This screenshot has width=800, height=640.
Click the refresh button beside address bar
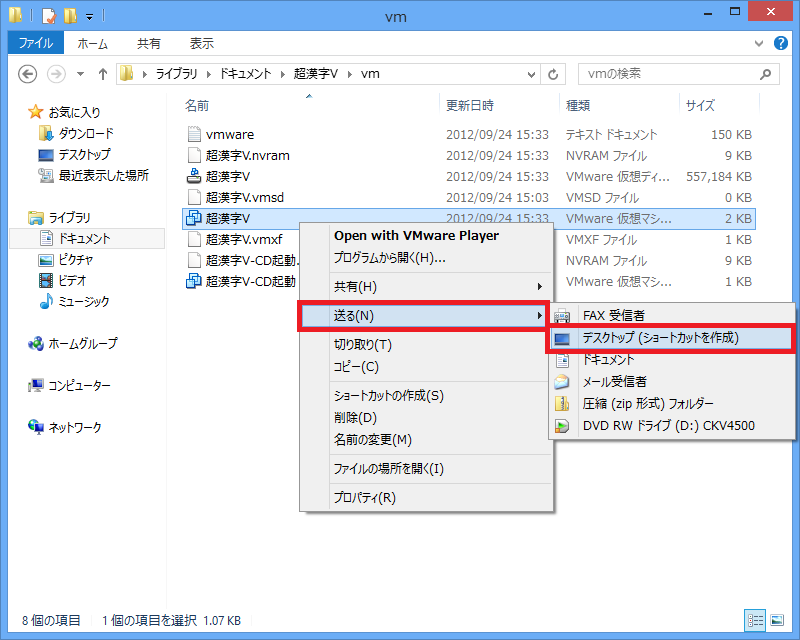point(554,74)
